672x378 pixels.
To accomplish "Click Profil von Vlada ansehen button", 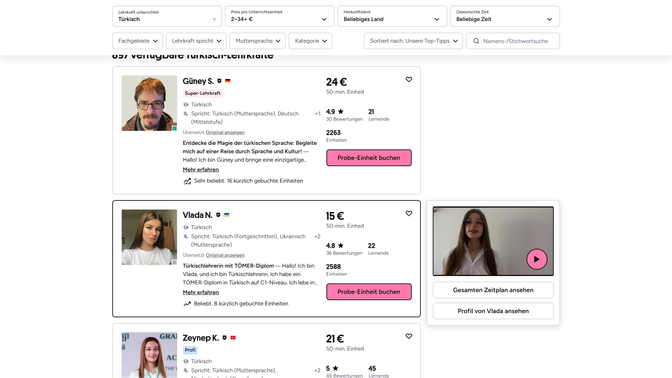I will pos(493,311).
